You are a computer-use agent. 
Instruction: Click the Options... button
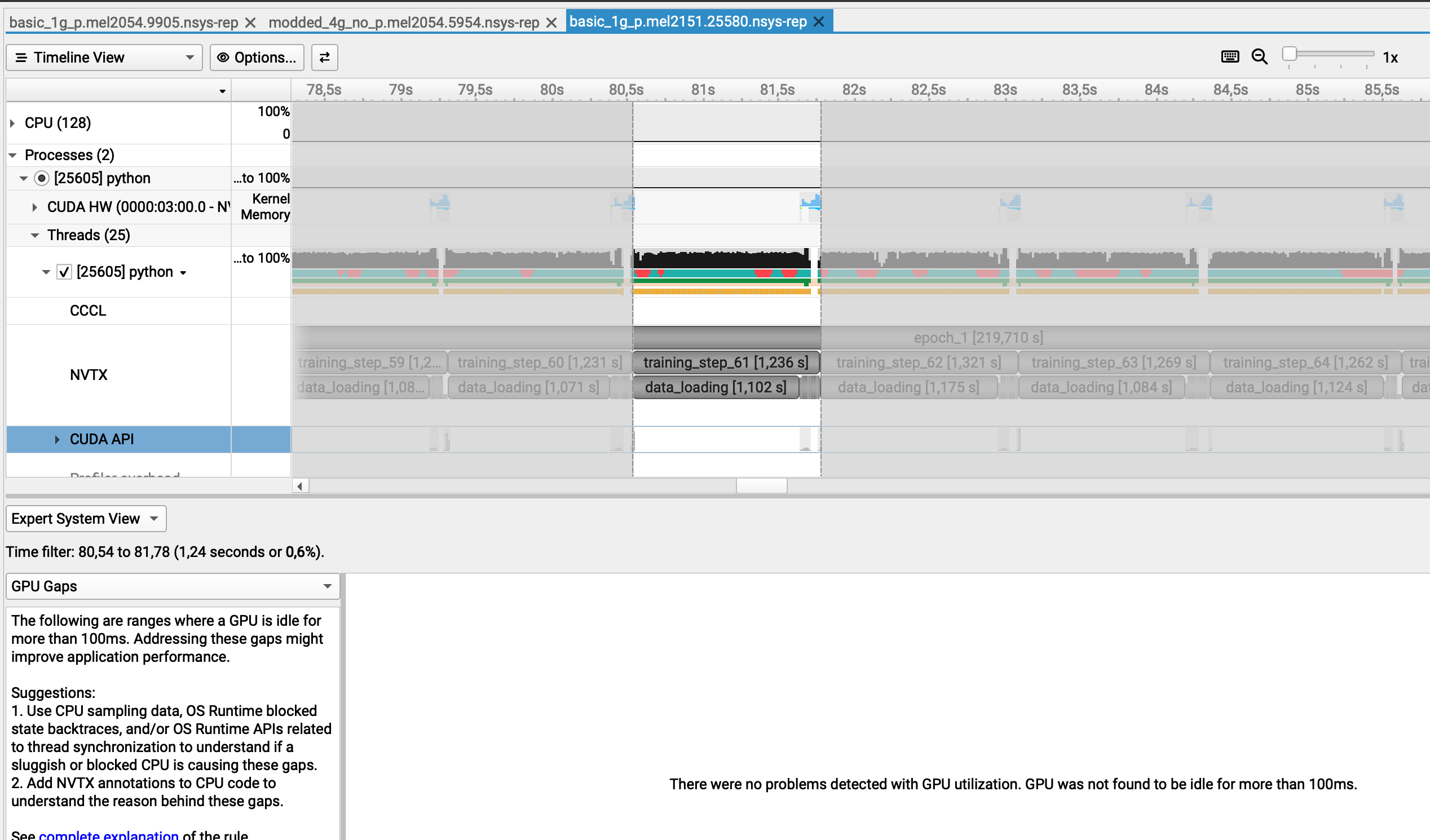[x=257, y=58]
